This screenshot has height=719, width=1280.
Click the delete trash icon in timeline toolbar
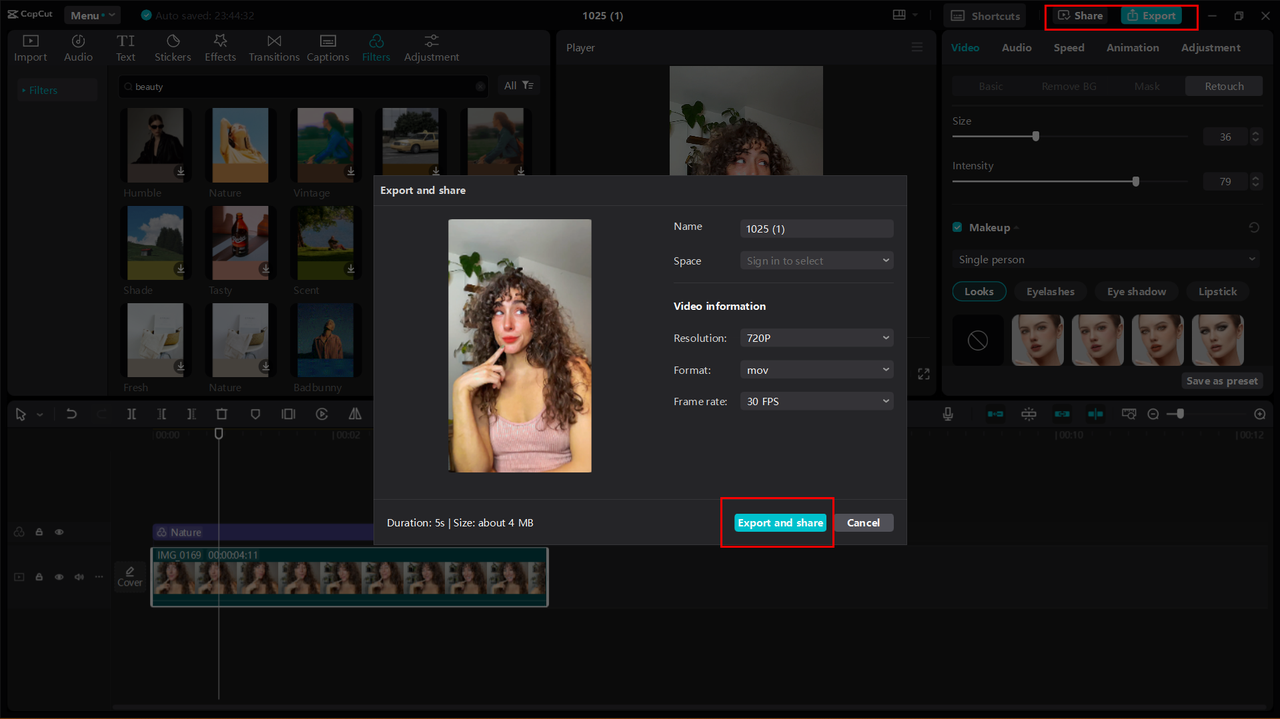222,414
